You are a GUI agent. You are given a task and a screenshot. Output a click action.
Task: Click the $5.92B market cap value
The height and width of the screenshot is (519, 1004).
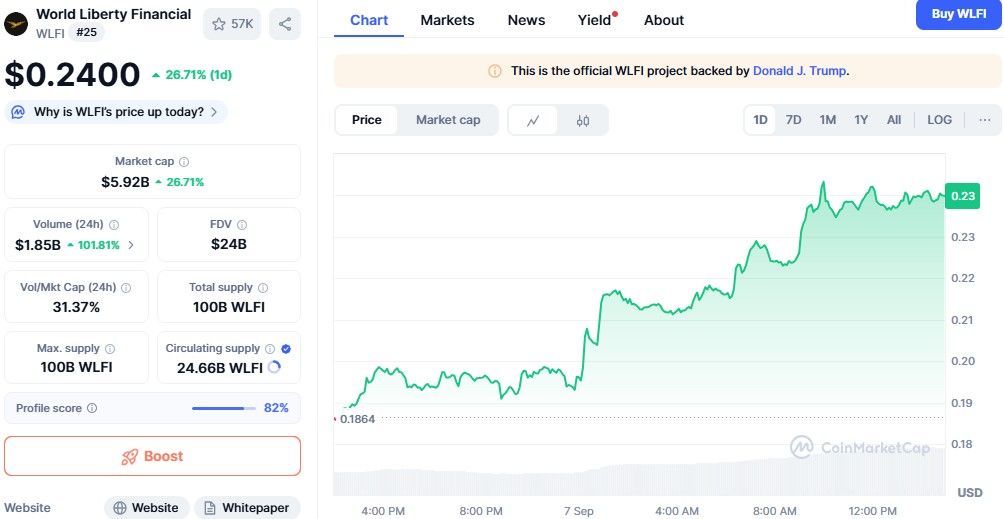[125, 182]
